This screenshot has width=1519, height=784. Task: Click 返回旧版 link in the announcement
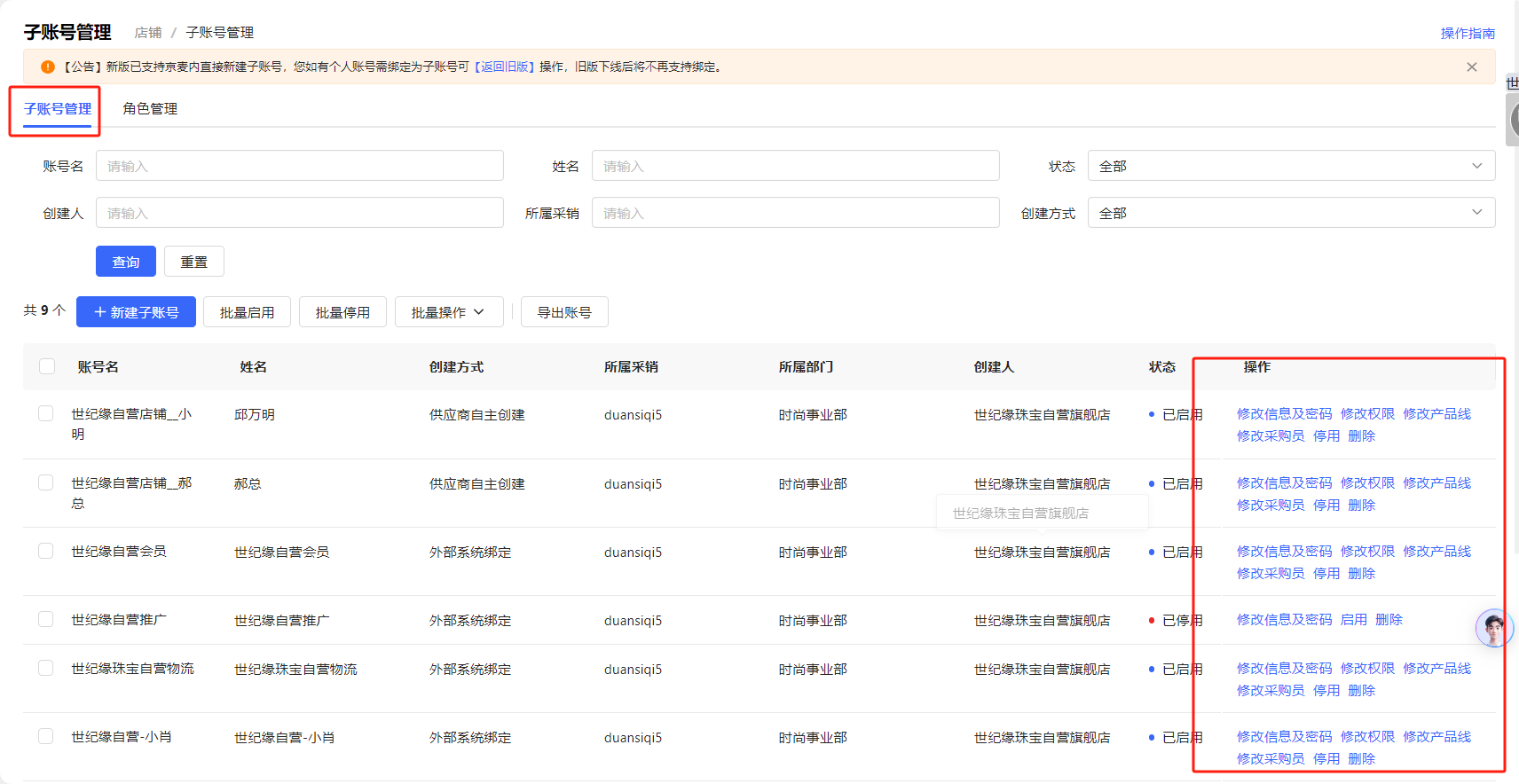(504, 67)
